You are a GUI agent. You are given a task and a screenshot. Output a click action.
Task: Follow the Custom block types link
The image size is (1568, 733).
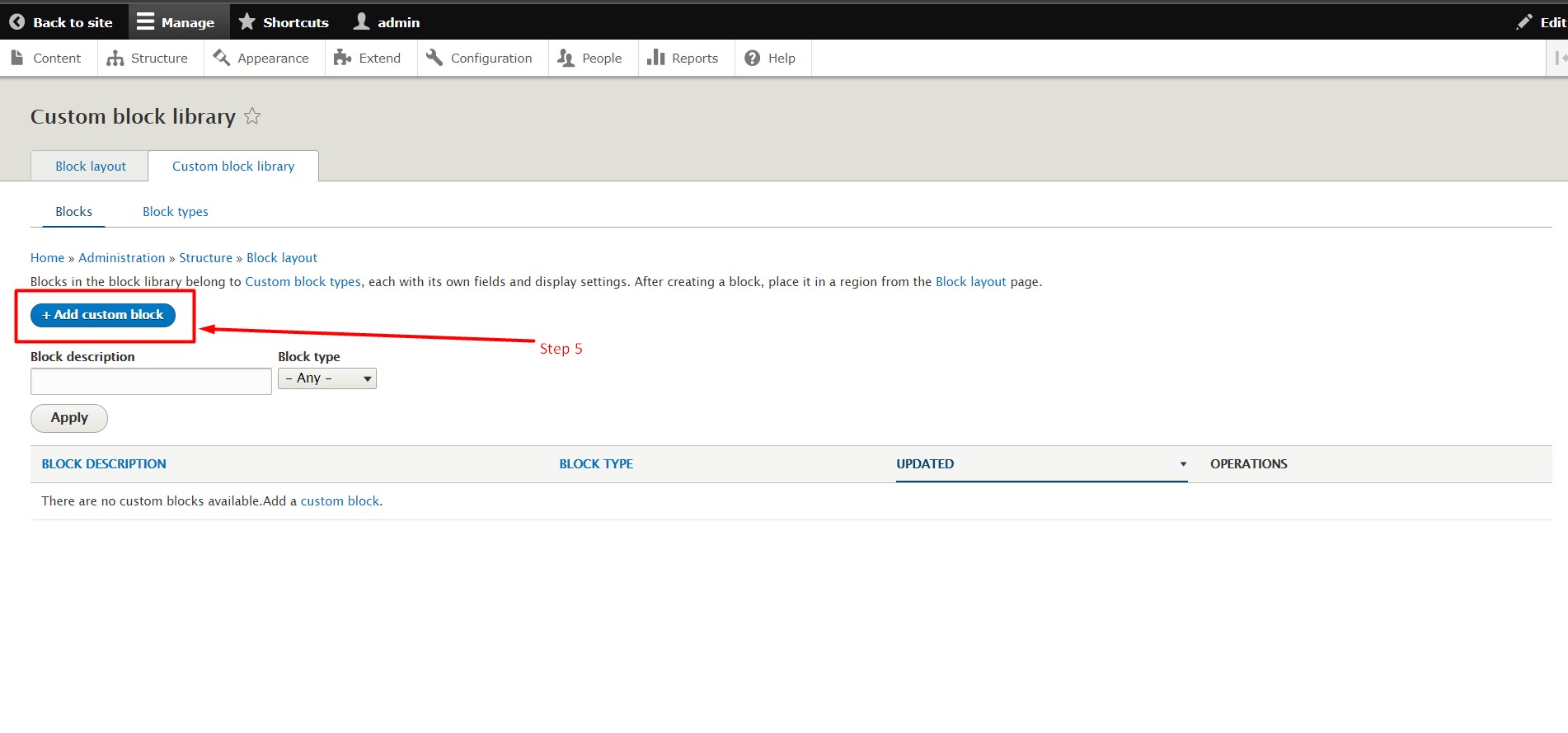pos(303,282)
